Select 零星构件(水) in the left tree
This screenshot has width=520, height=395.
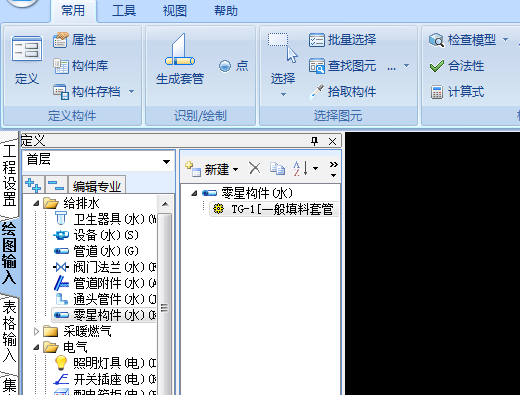click(x=104, y=315)
